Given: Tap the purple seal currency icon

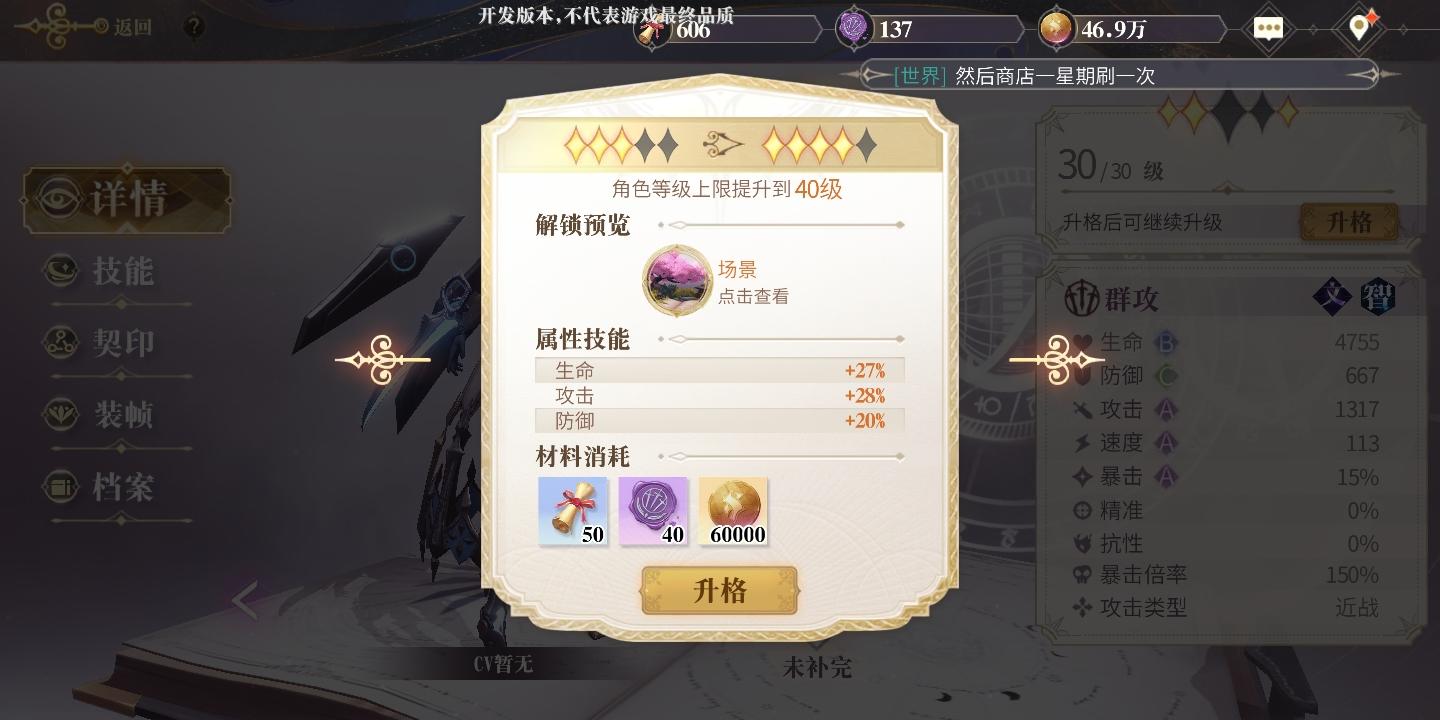Looking at the screenshot, I should [x=854, y=29].
